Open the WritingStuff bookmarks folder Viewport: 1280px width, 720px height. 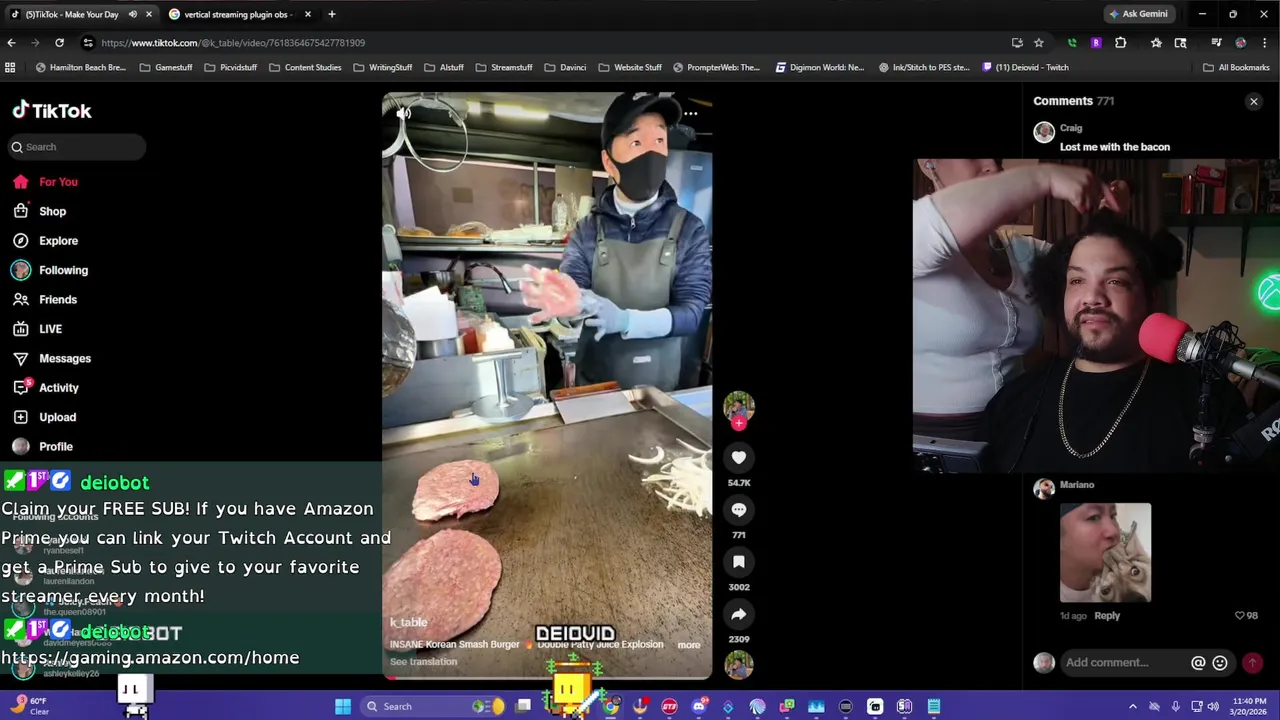pos(382,68)
